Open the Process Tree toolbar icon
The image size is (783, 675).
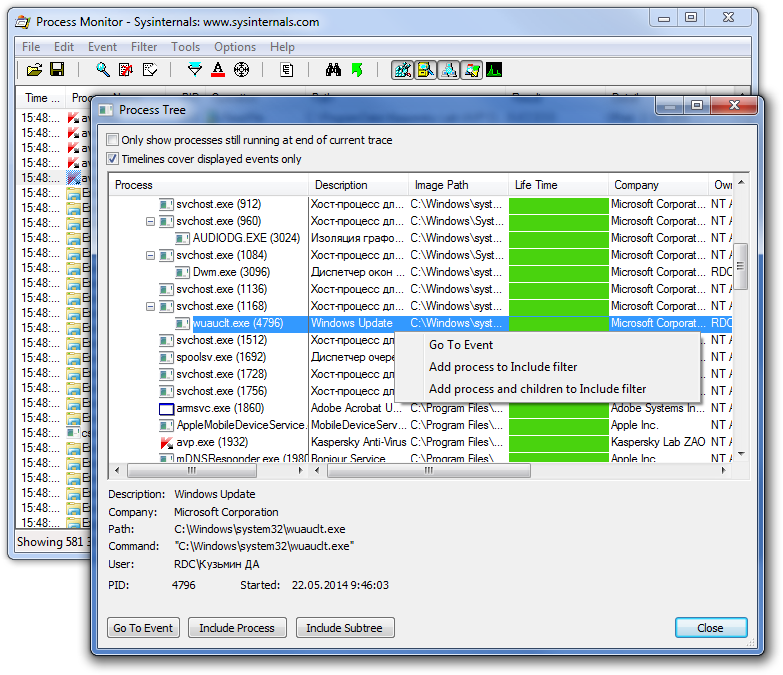[x=287, y=70]
